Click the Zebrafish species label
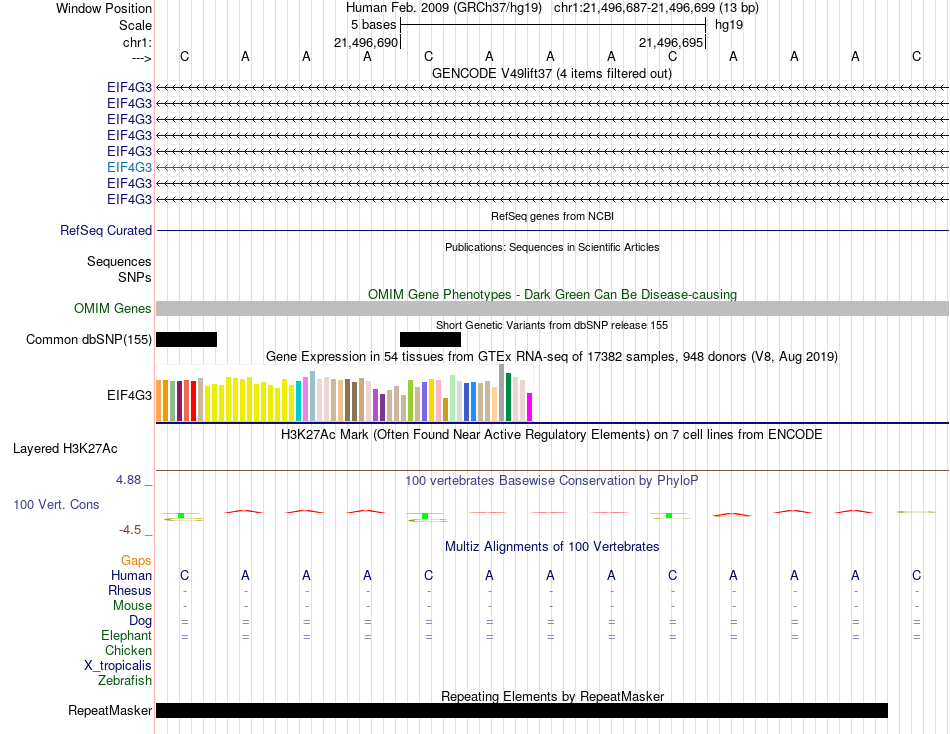Viewport: 950px width, 734px height. 125,681
